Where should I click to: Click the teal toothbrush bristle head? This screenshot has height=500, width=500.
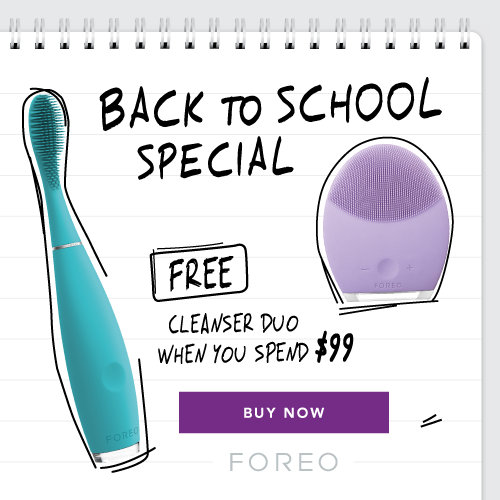[47, 142]
